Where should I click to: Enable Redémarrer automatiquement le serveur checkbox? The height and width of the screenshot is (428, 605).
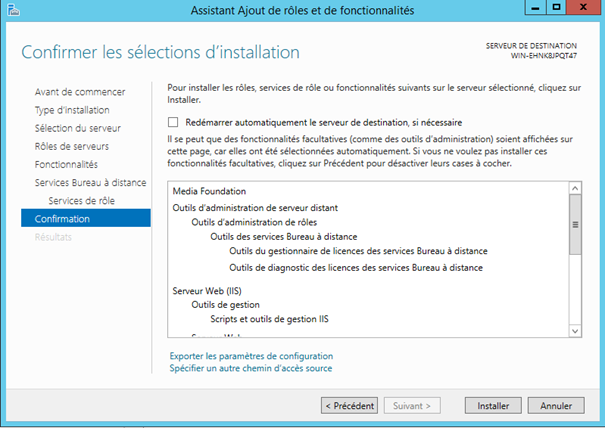[x=174, y=122]
